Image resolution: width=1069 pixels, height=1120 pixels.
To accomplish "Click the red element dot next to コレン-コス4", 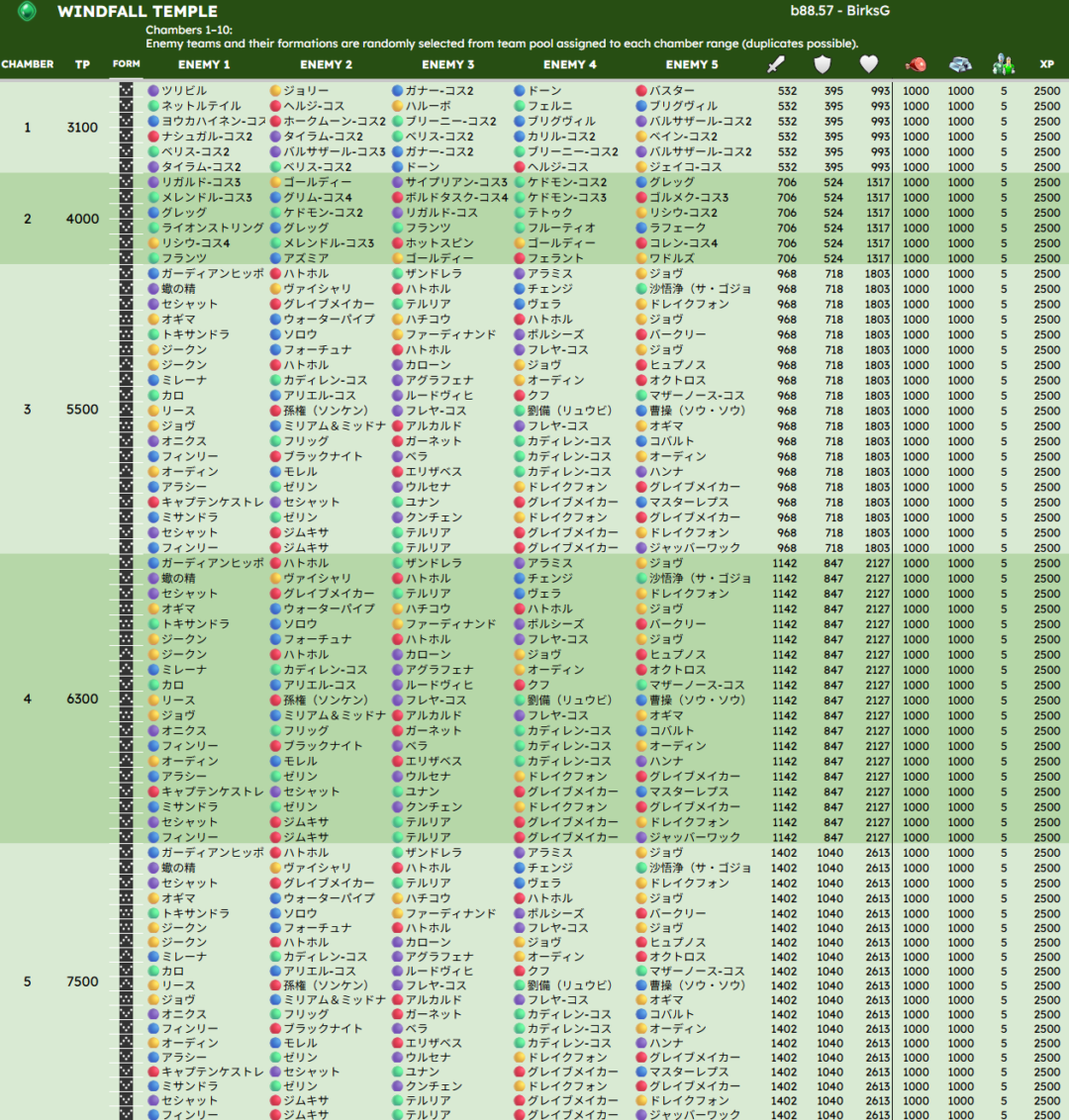I will tap(641, 242).
